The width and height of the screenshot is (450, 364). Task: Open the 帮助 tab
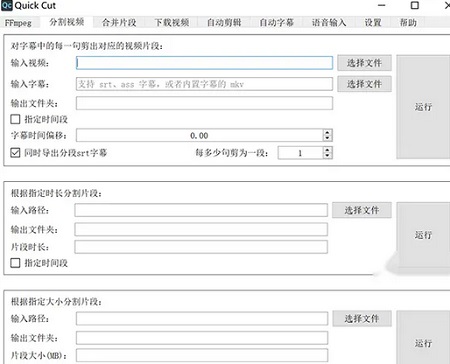(408, 23)
